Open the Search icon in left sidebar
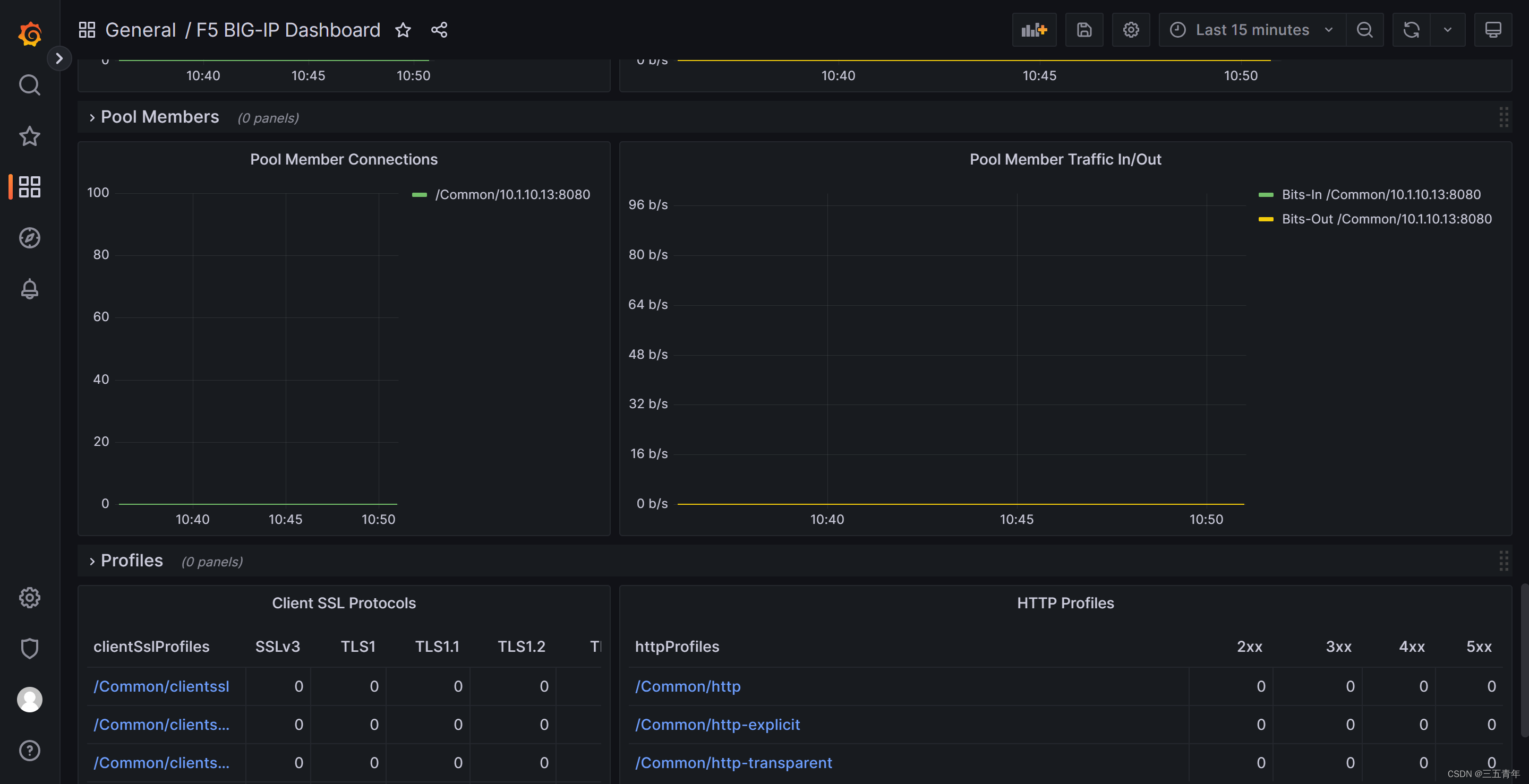This screenshot has width=1529, height=784. coord(29,84)
